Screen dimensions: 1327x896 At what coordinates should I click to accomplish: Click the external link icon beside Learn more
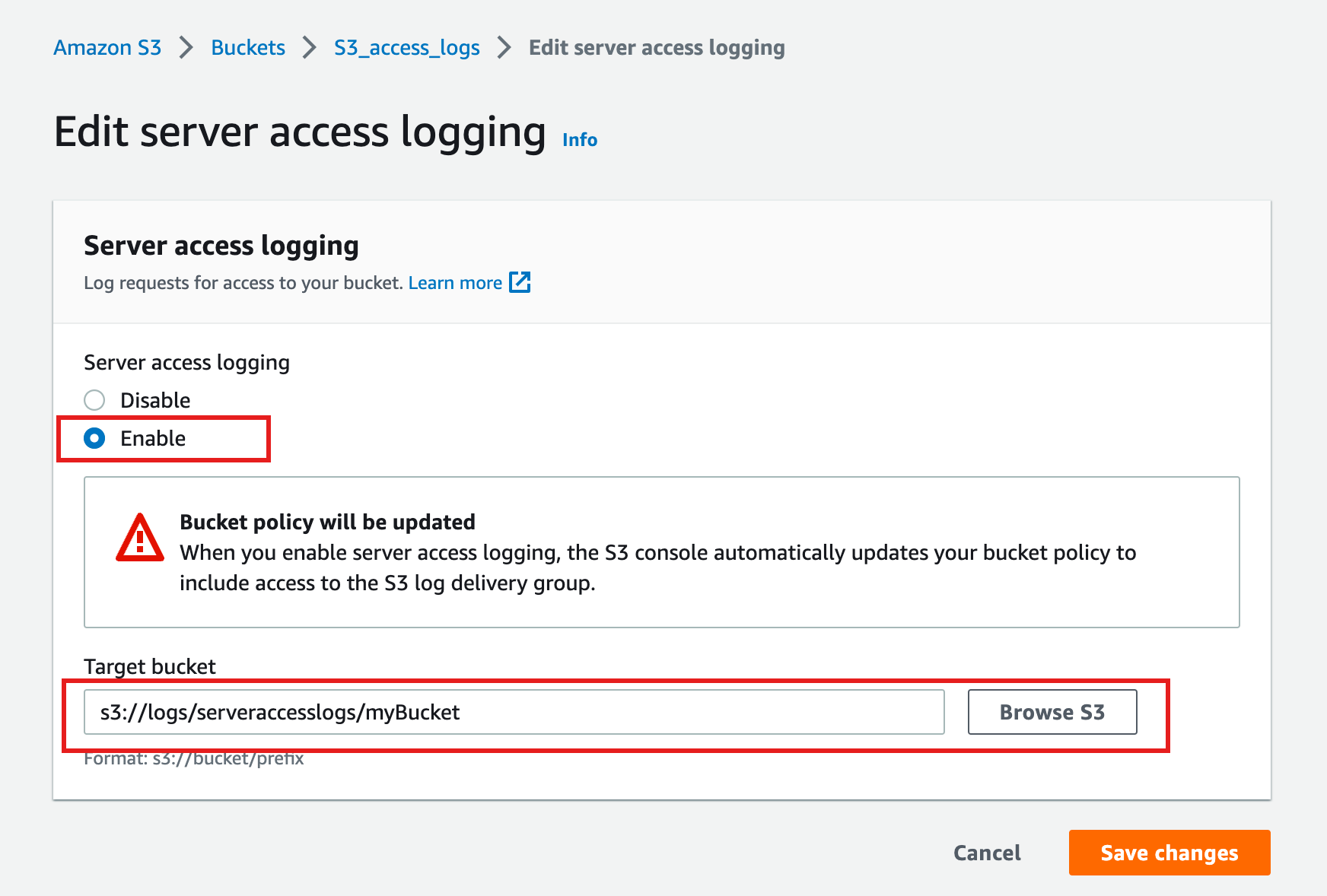(520, 282)
